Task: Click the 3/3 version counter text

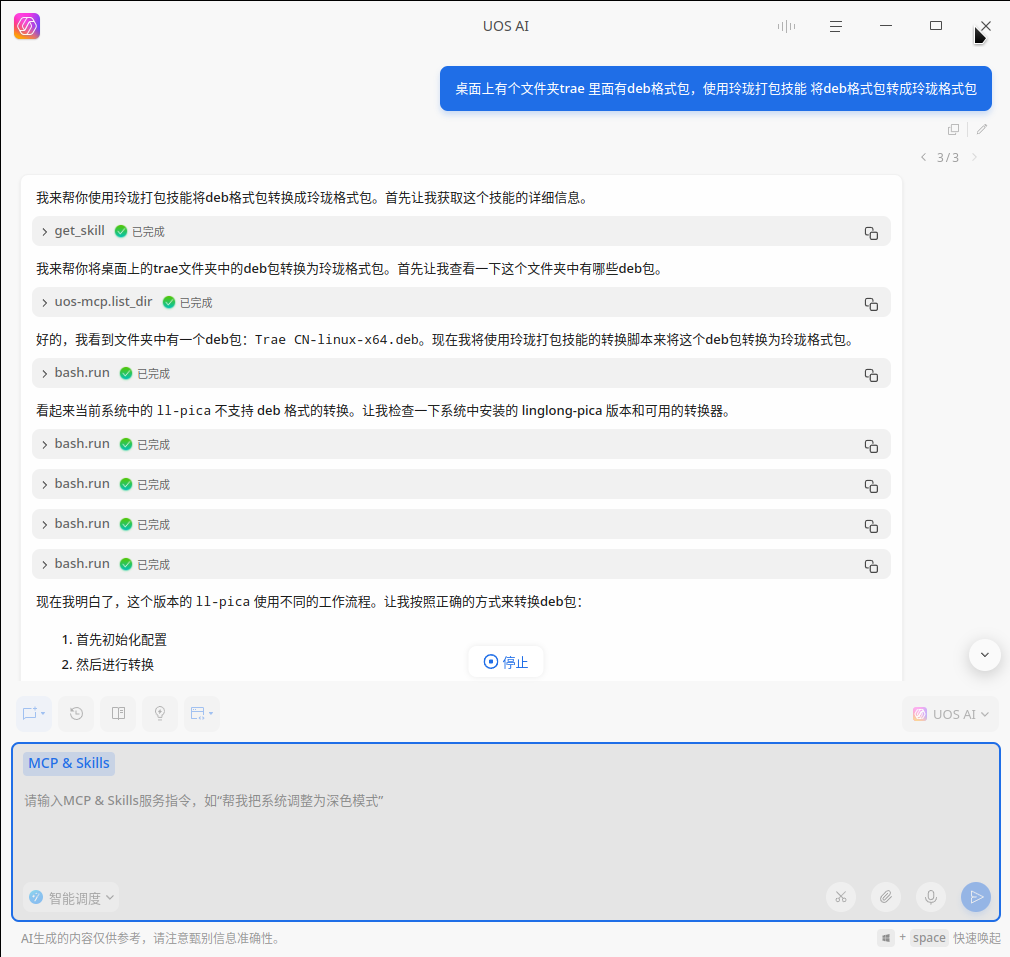Action: [948, 158]
